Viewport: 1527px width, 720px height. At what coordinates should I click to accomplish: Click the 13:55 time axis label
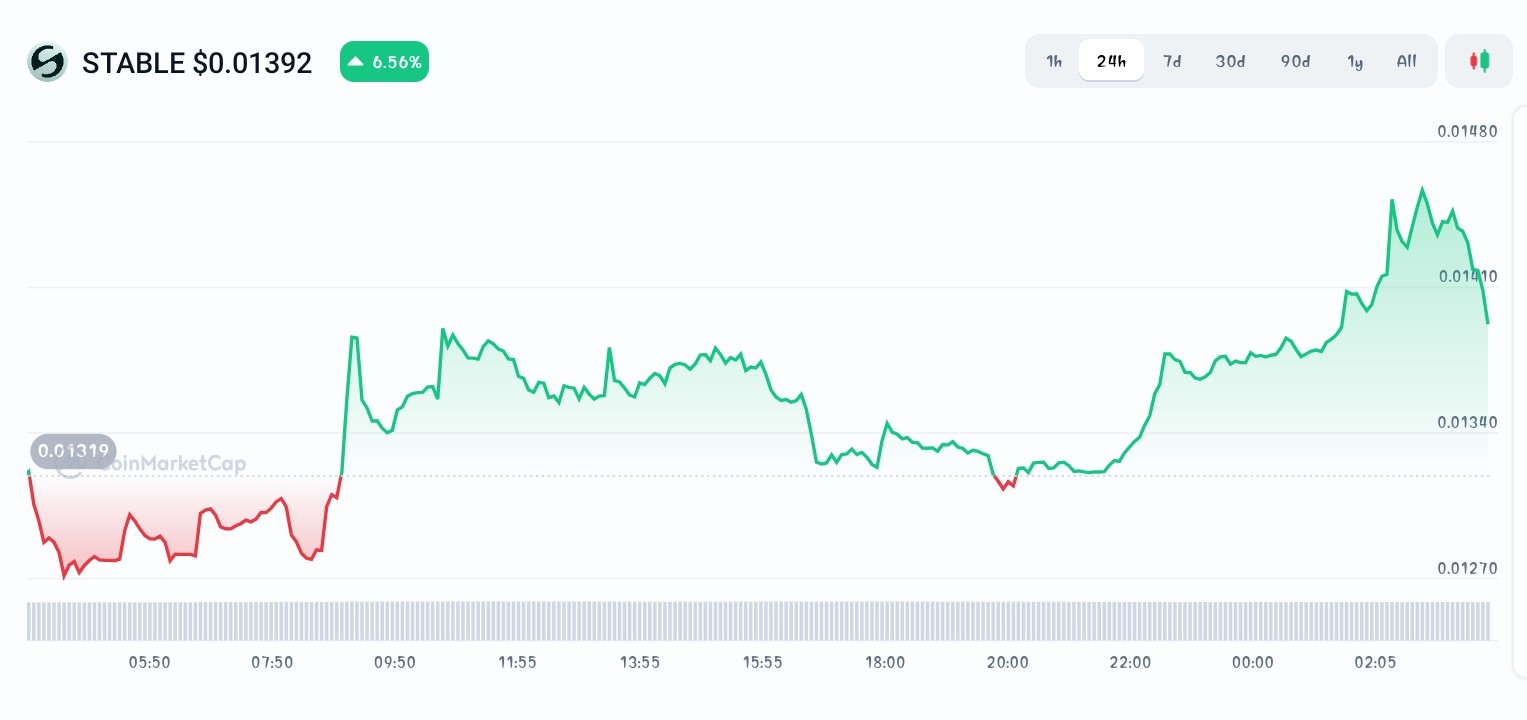tap(640, 662)
